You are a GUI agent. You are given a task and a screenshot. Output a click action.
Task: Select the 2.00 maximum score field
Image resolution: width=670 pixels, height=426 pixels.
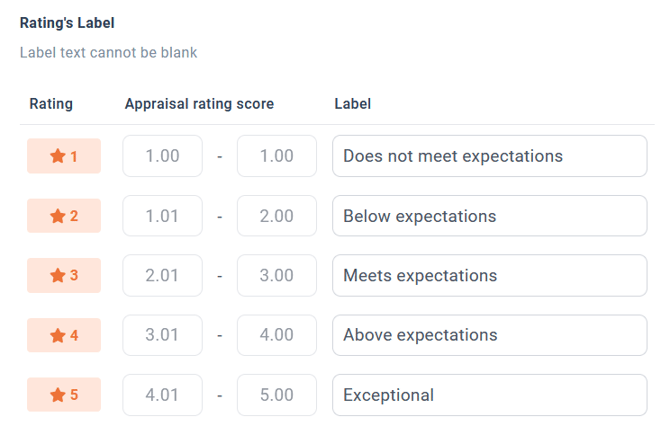click(277, 216)
